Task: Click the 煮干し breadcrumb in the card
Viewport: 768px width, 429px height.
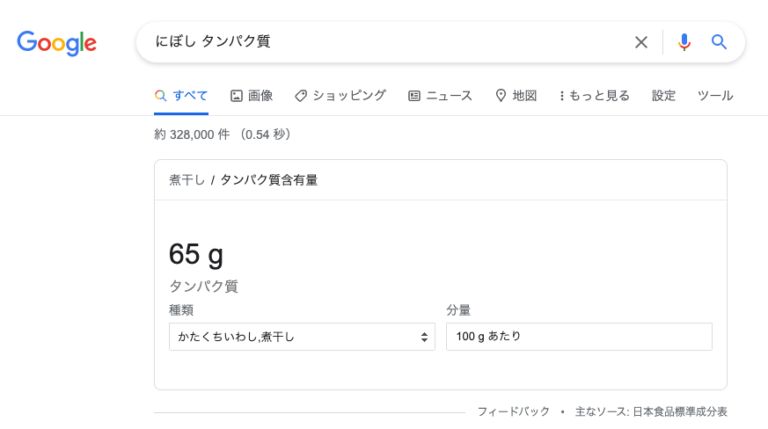Action: 187,180
